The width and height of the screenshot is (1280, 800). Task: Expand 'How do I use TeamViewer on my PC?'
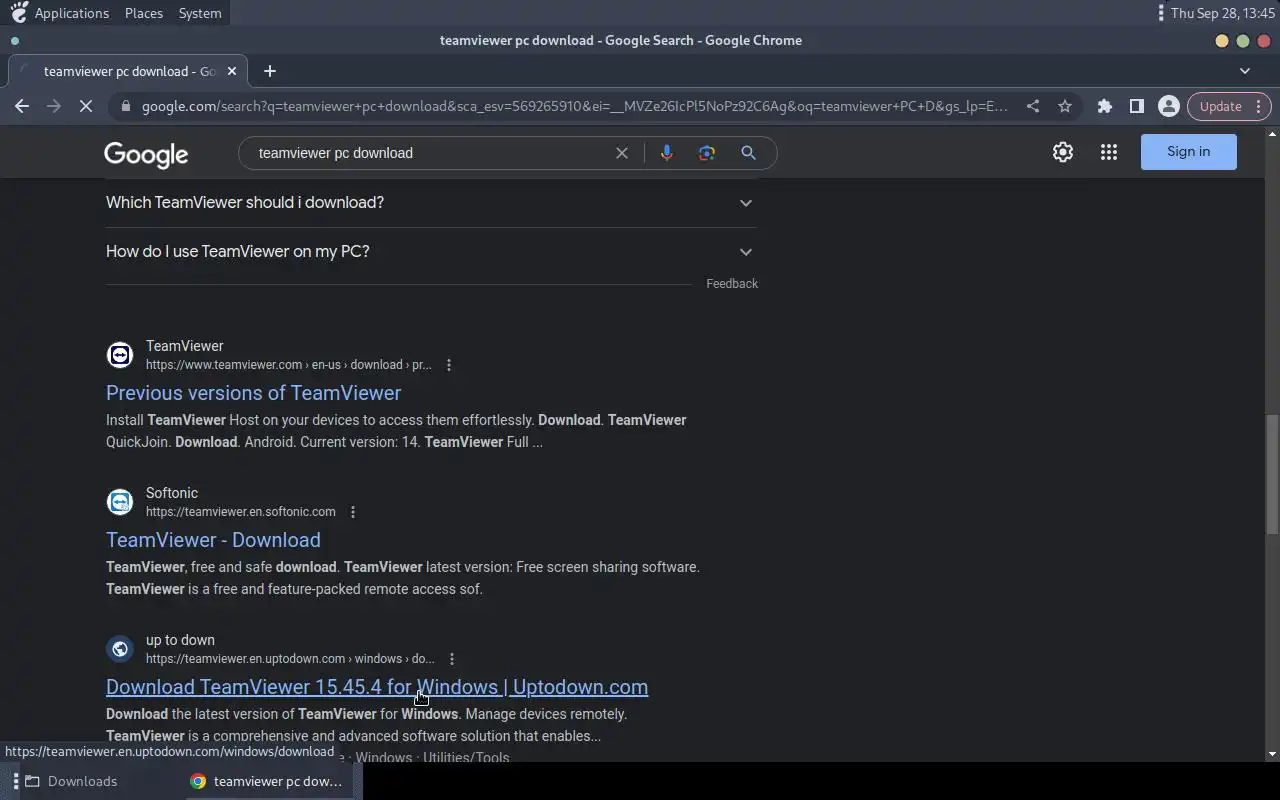430,252
